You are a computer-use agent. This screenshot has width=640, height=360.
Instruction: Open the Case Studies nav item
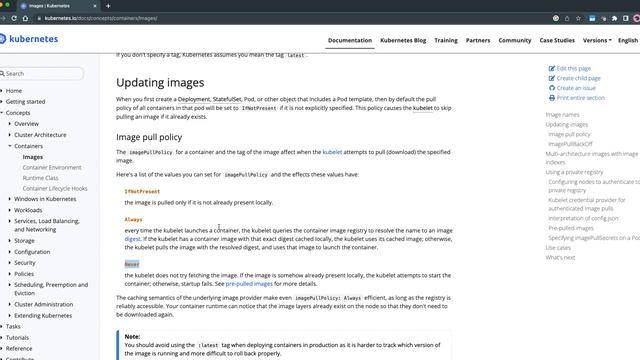pyautogui.click(x=557, y=40)
